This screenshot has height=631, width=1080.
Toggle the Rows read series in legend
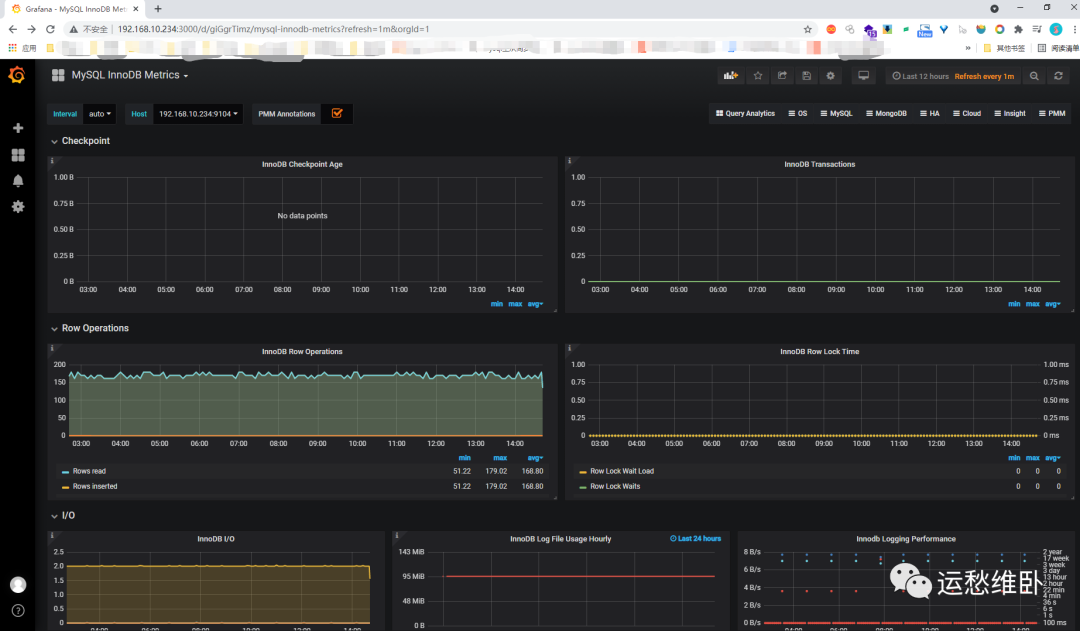(x=89, y=471)
